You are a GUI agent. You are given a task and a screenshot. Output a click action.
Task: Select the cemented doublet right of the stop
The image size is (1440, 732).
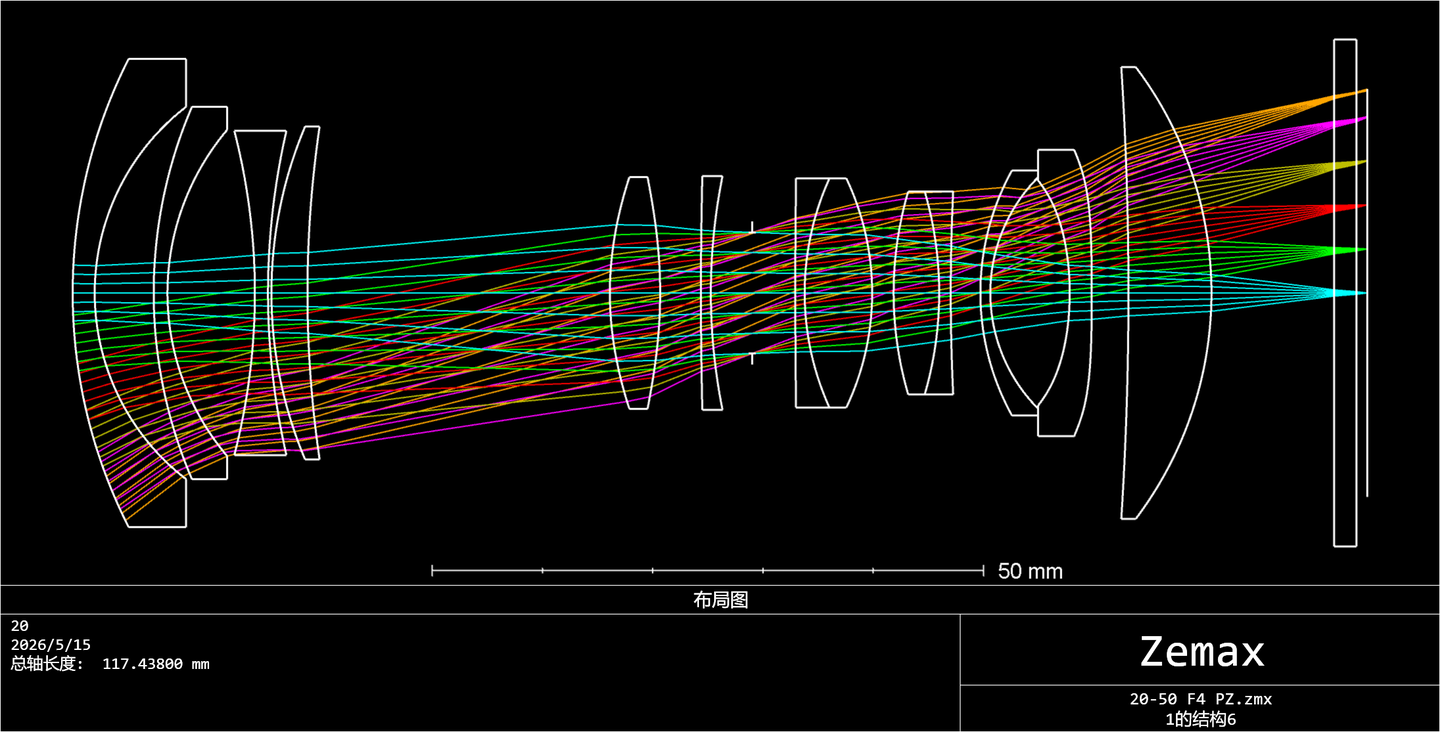[834, 293]
